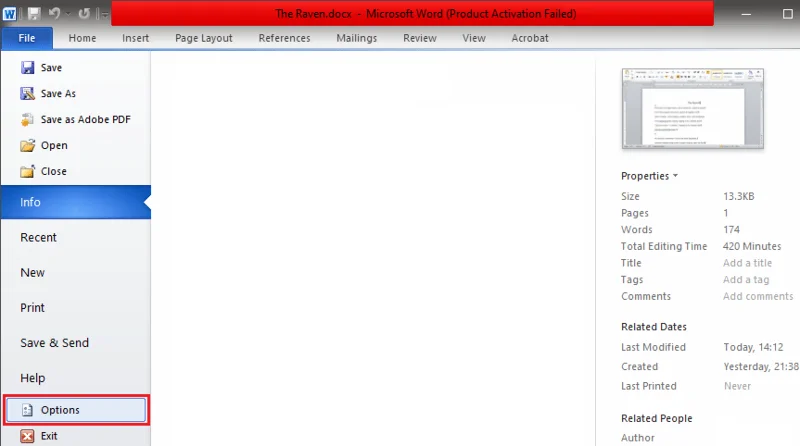Image resolution: width=800 pixels, height=446 pixels.
Task: Click the Related People heading
Action: click(657, 418)
